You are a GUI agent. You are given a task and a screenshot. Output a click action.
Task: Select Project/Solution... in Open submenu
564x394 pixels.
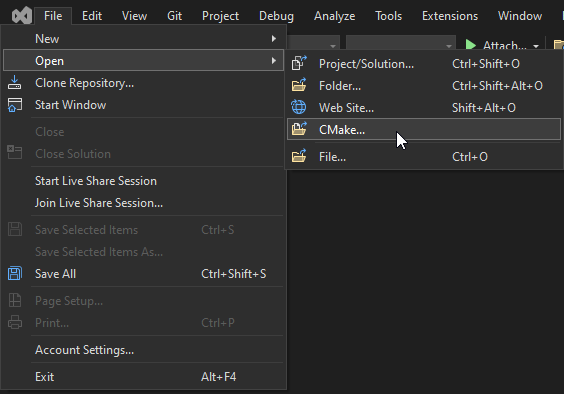click(424, 63)
